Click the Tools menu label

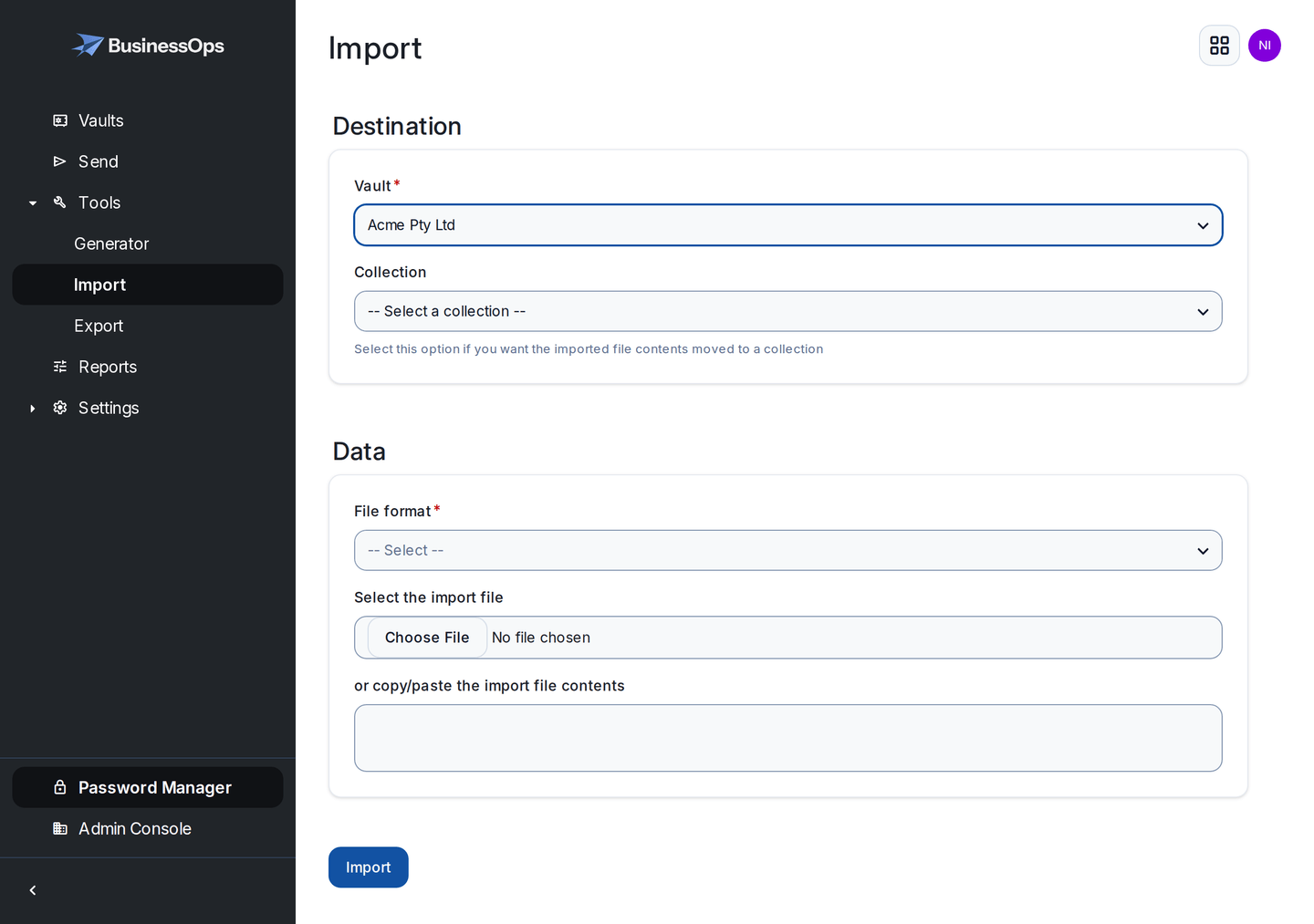click(99, 202)
